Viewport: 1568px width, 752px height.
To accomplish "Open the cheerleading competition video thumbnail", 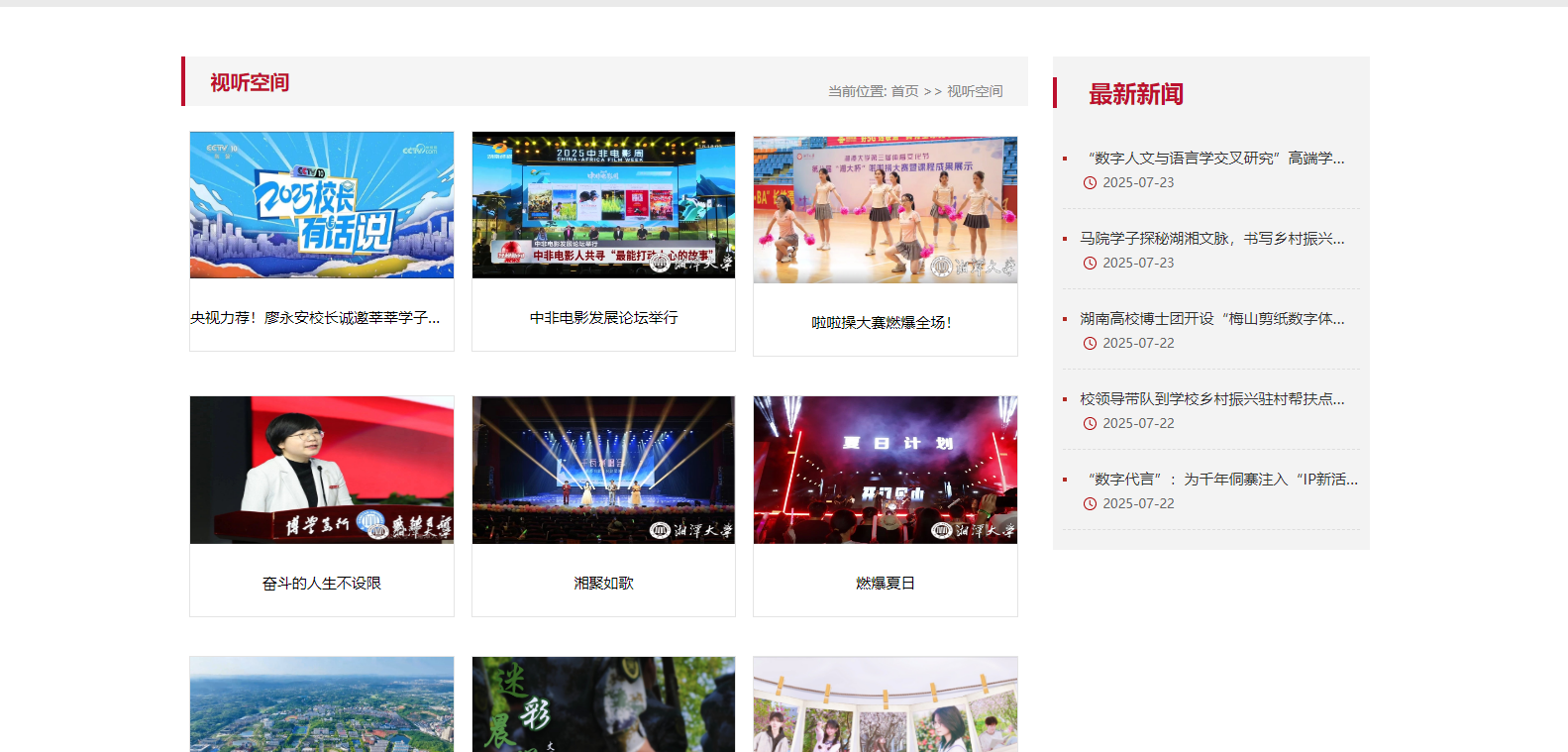I will tap(885, 210).
